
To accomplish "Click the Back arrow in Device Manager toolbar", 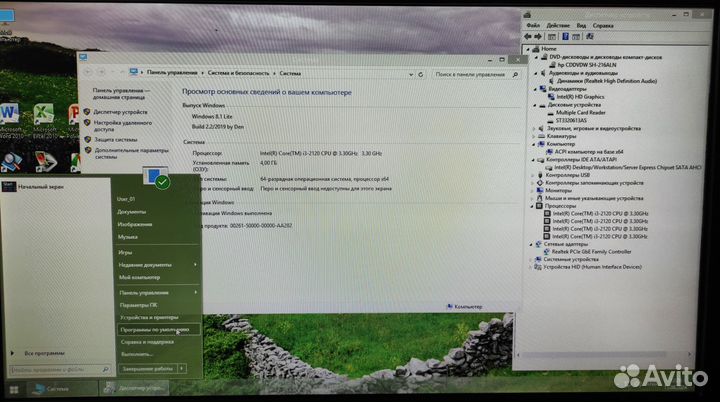I will pyautogui.click(x=528, y=36).
